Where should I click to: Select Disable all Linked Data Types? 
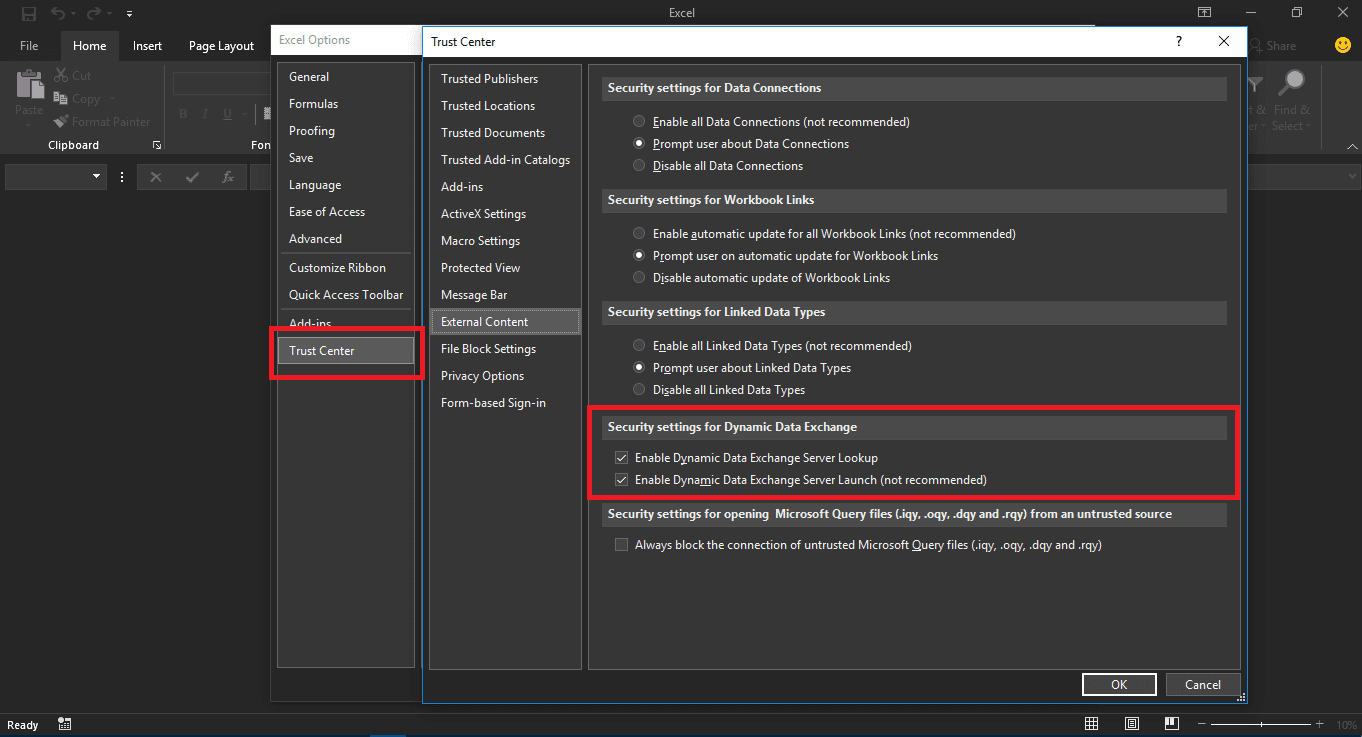coord(639,390)
